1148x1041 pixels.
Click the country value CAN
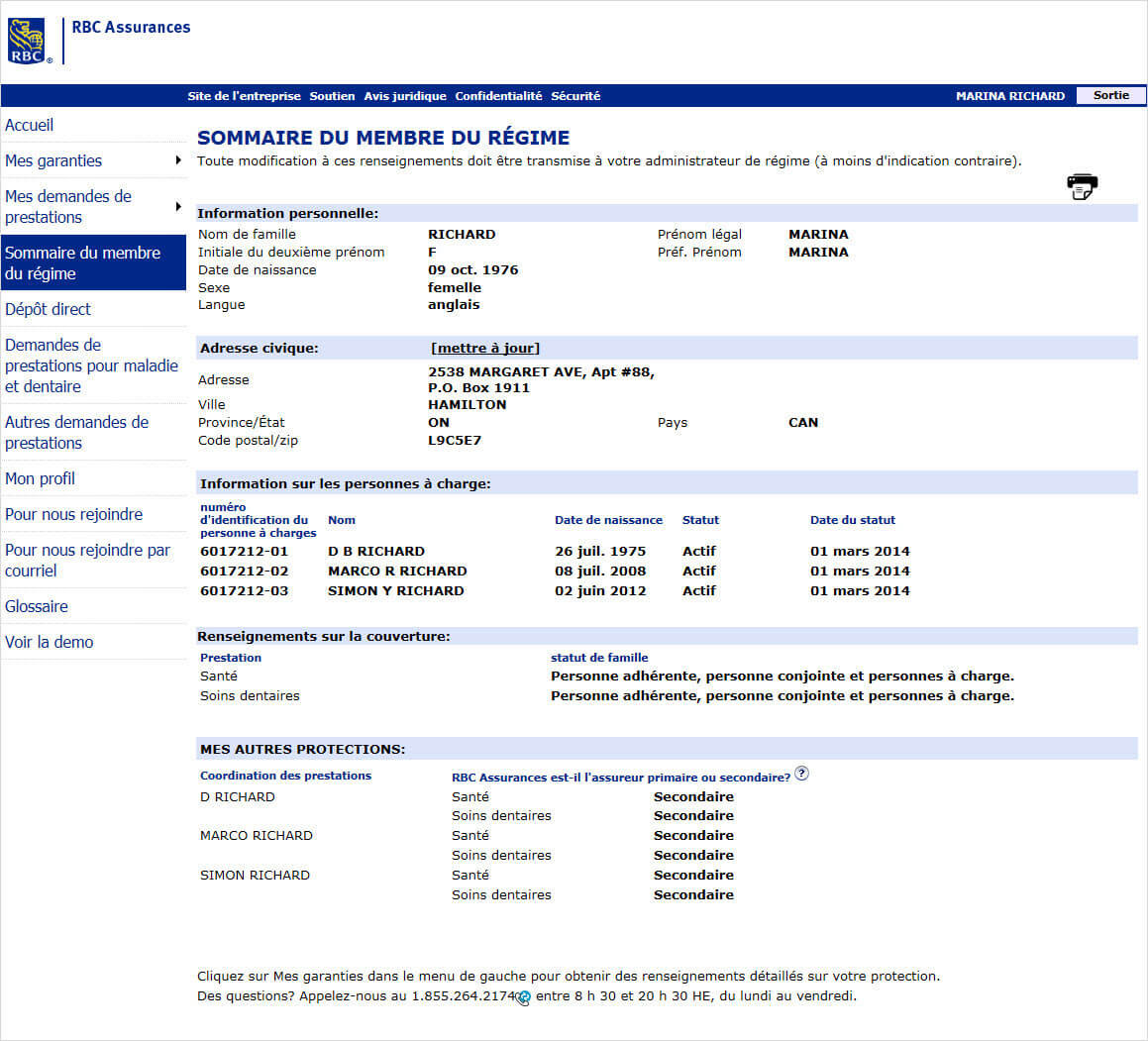803,422
